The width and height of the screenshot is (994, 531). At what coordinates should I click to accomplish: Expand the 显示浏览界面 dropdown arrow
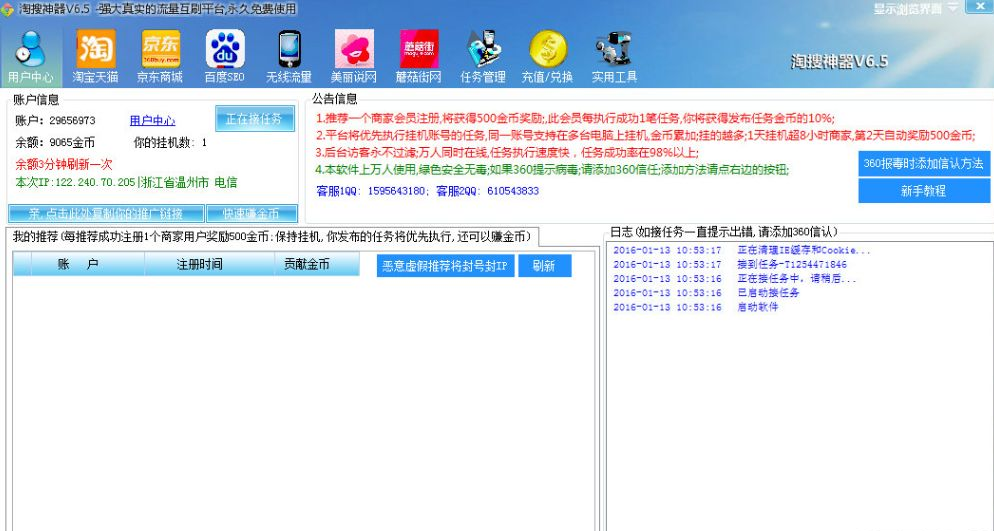tap(953, 8)
